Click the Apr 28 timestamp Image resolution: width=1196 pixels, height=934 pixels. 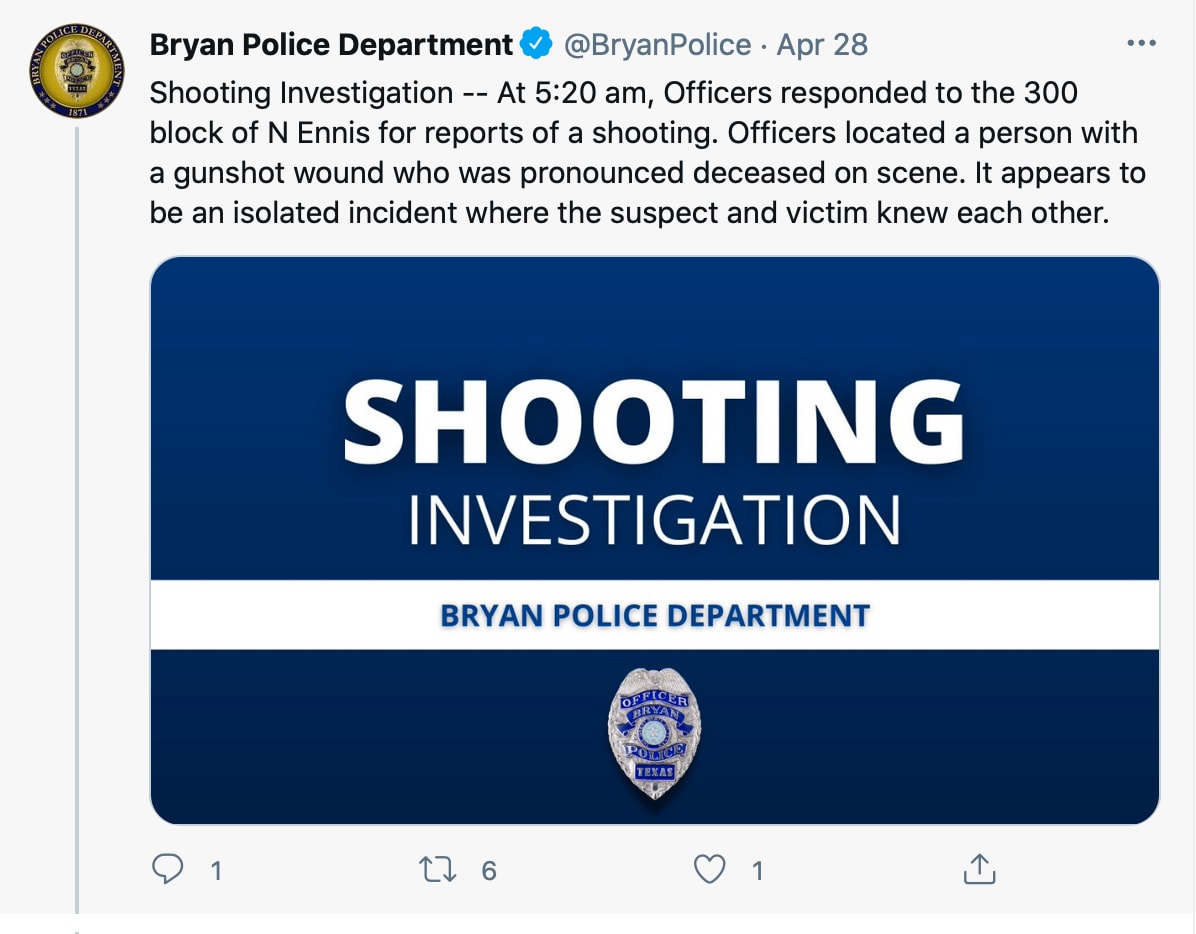(x=822, y=45)
